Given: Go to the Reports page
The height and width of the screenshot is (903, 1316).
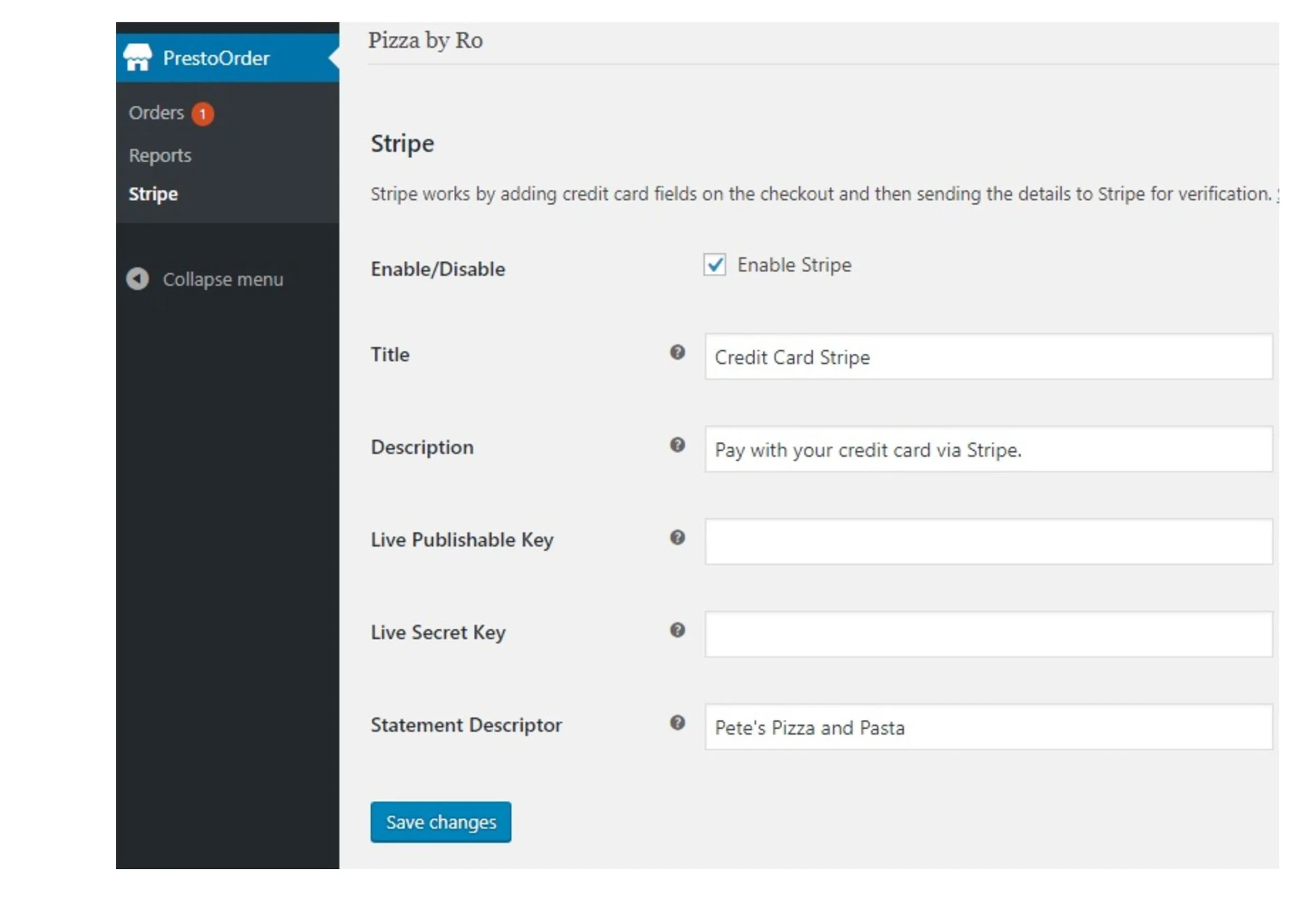Looking at the screenshot, I should [160, 155].
